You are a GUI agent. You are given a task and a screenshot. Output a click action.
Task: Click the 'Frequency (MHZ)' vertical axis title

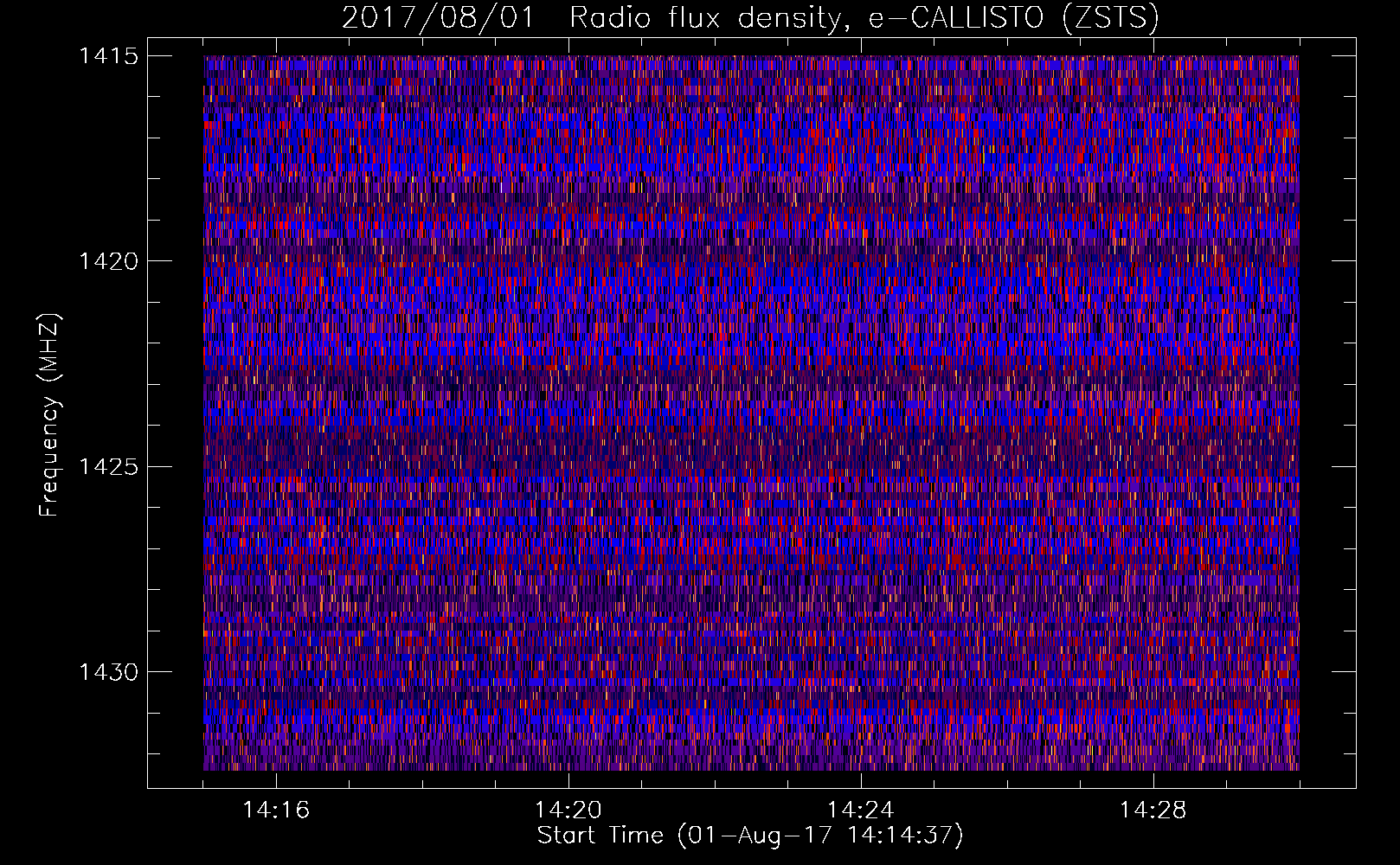pyautogui.click(x=50, y=415)
